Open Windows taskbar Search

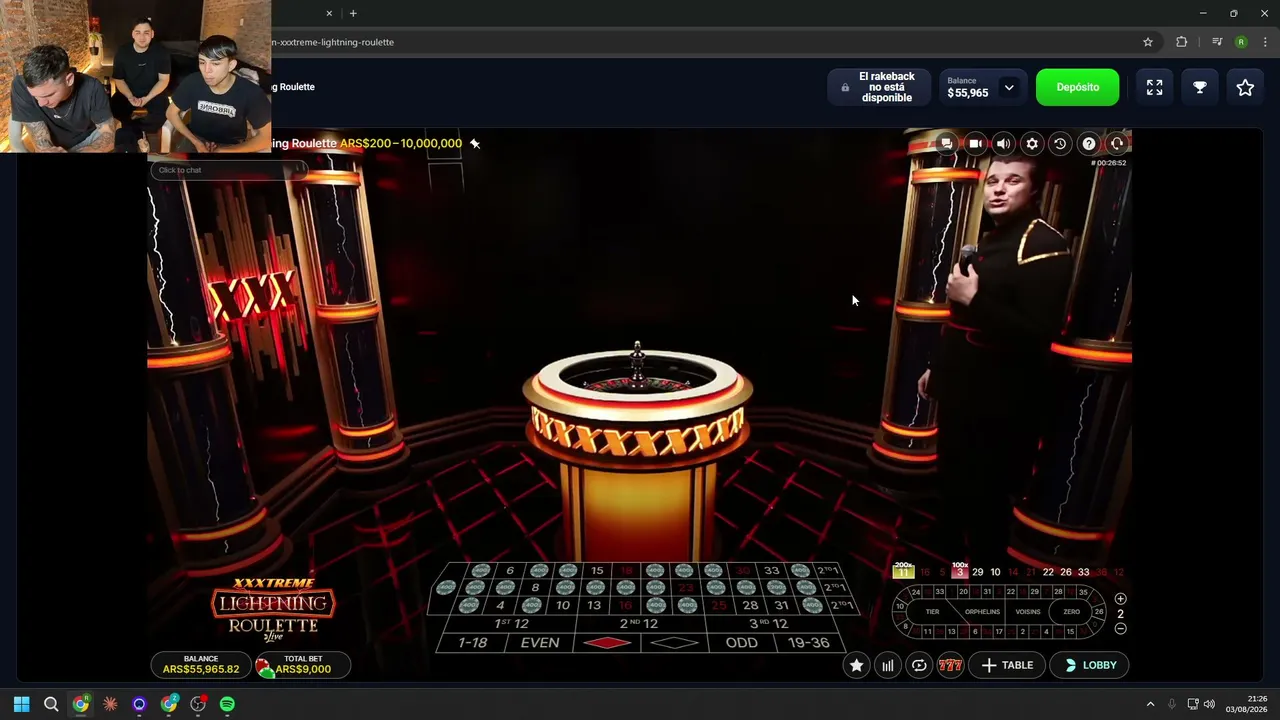coord(51,704)
